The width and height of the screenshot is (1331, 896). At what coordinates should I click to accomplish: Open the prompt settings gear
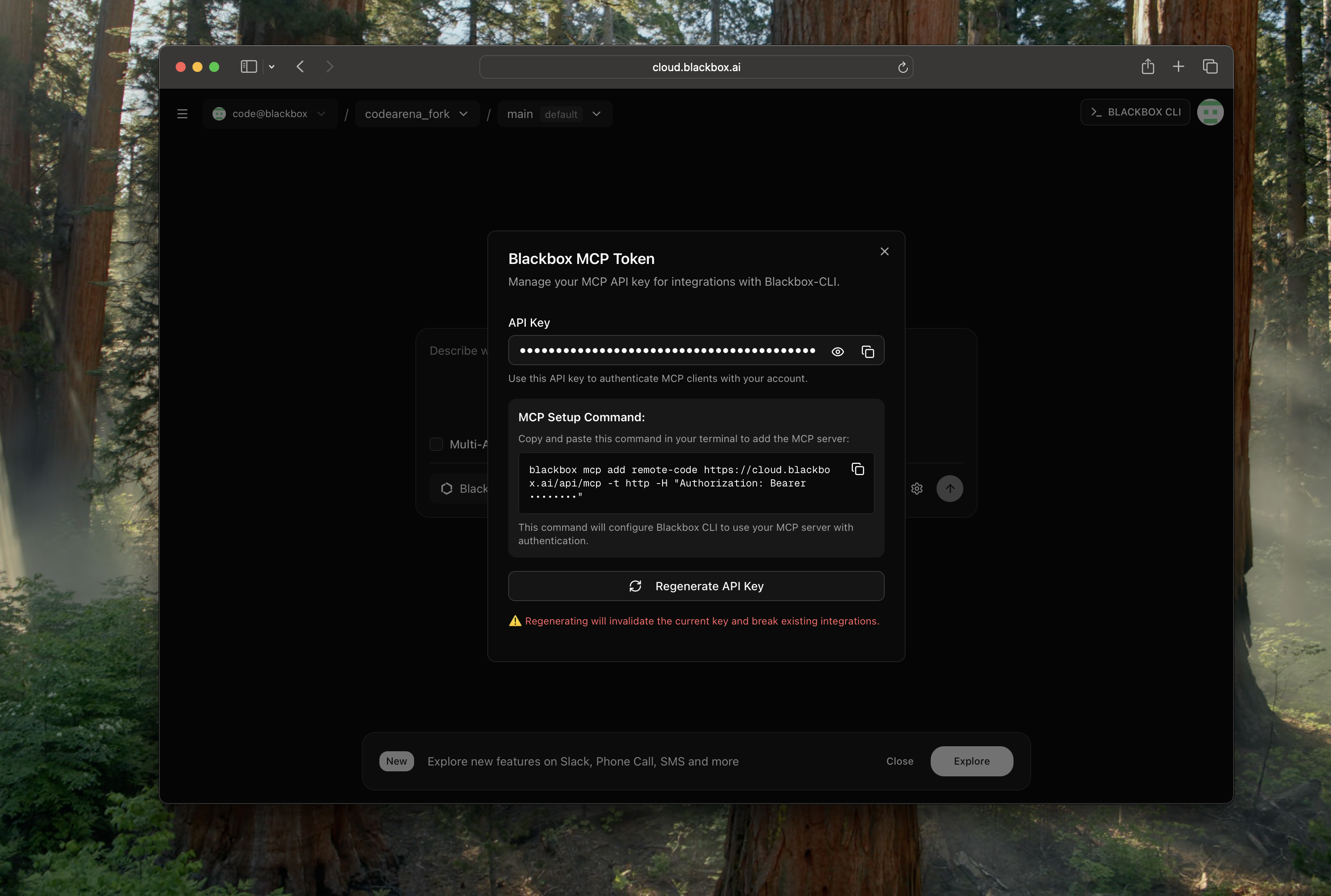(917, 489)
